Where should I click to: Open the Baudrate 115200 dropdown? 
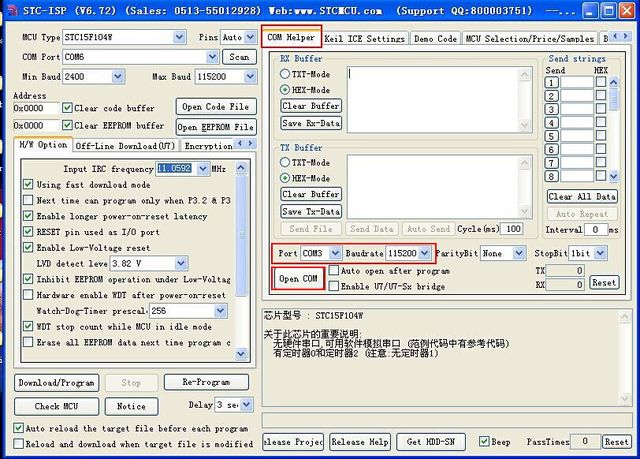424,253
